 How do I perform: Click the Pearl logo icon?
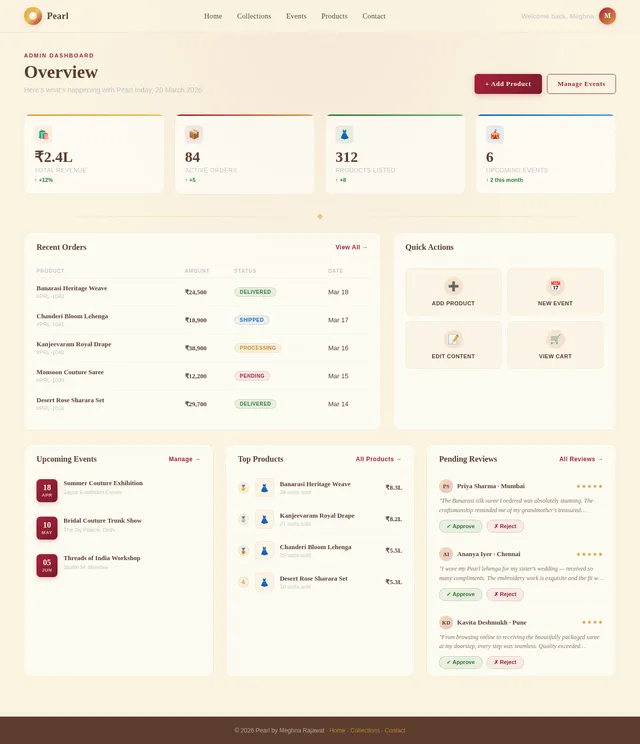click(33, 16)
